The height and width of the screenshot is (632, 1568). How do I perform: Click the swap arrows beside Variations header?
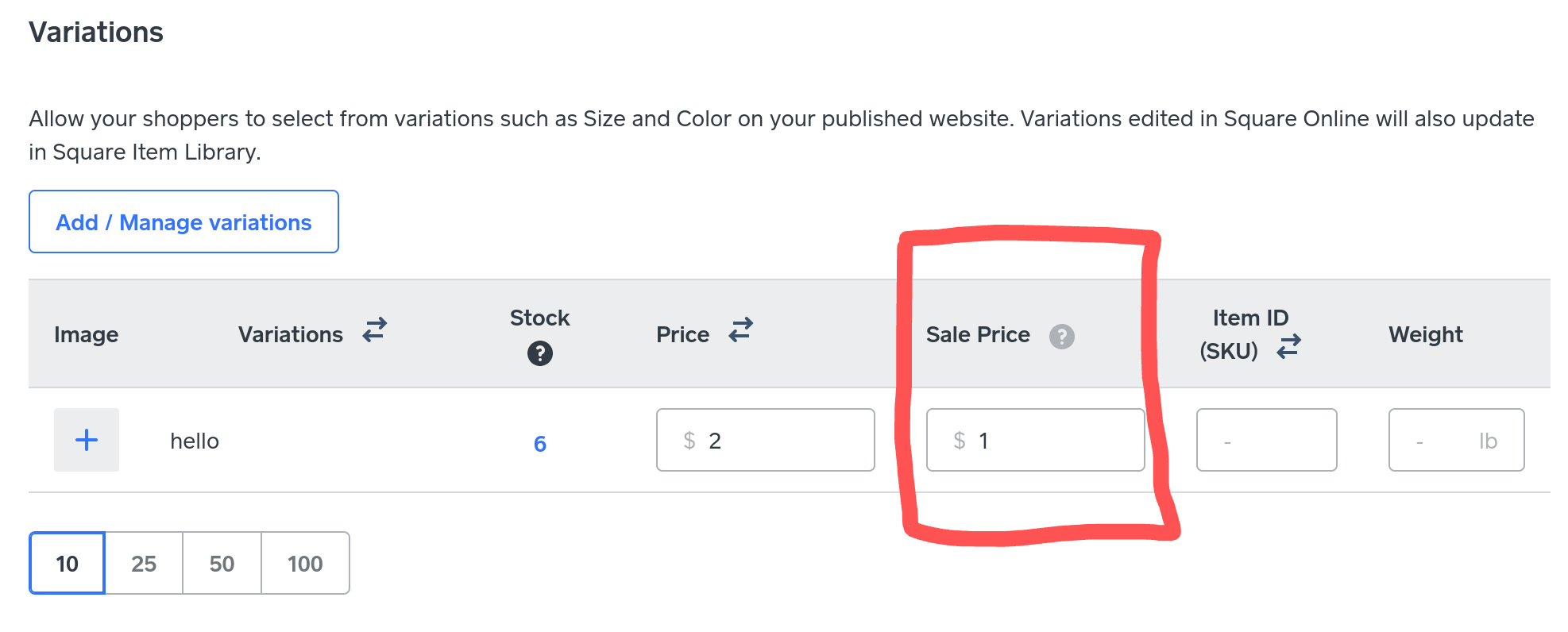pos(375,329)
